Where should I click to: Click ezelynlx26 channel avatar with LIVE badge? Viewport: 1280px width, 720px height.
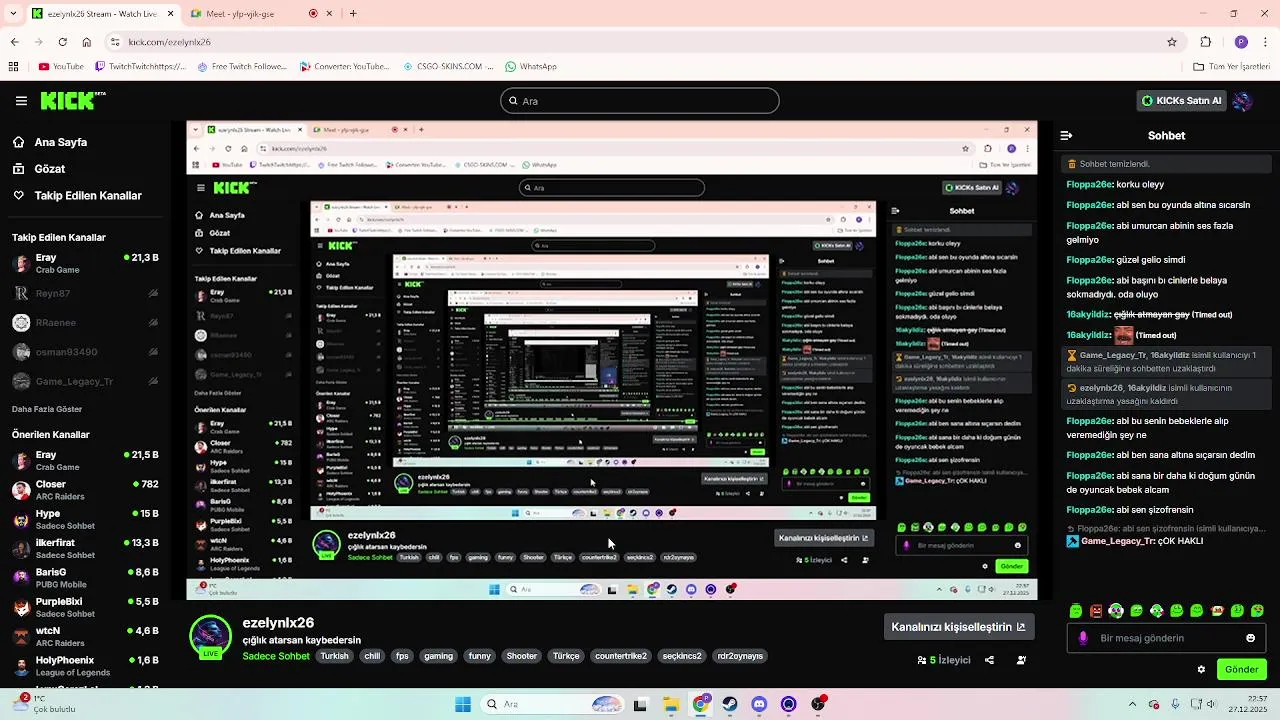click(x=210, y=638)
